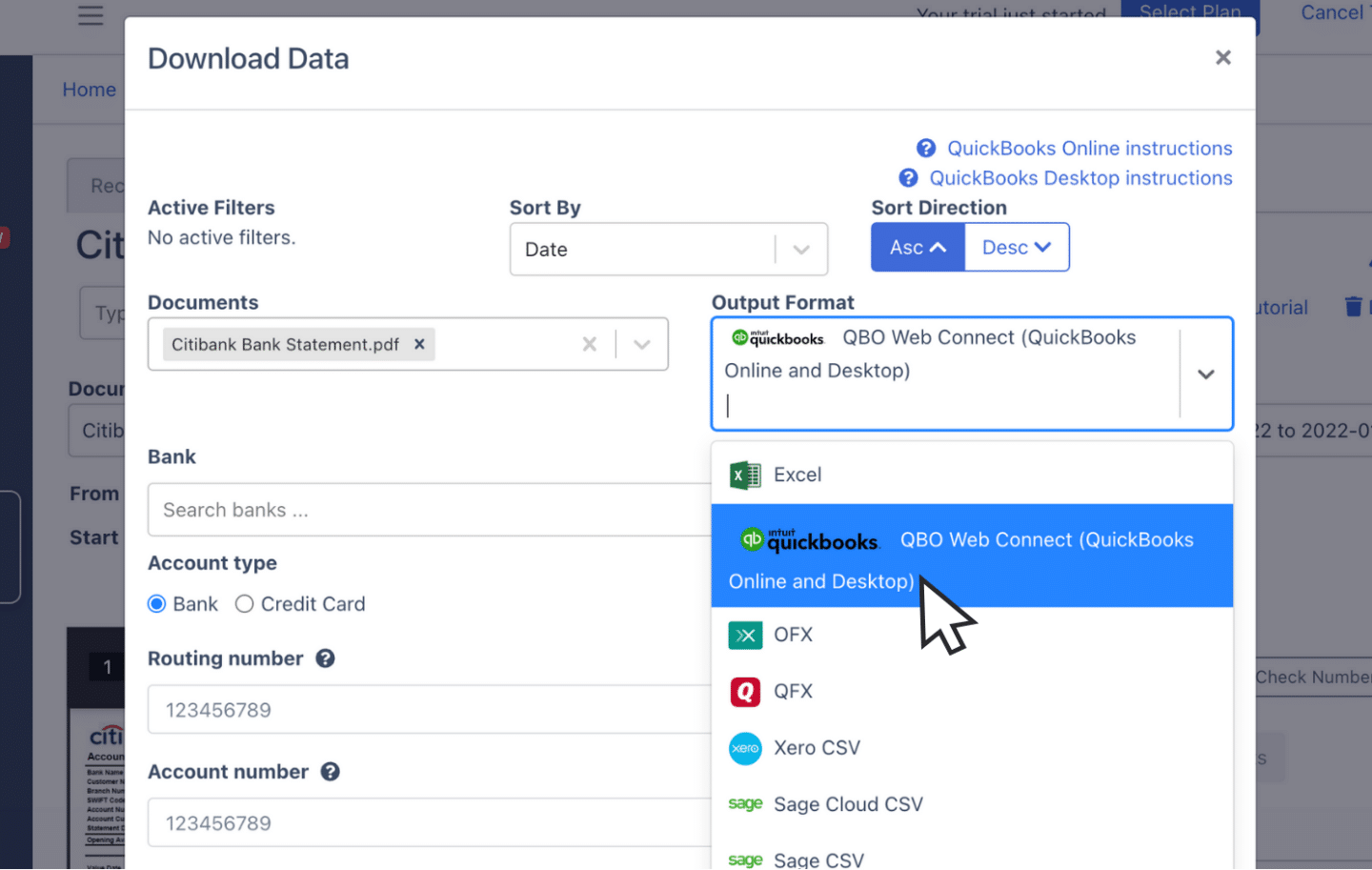Focus the Search banks input field

click(x=431, y=510)
